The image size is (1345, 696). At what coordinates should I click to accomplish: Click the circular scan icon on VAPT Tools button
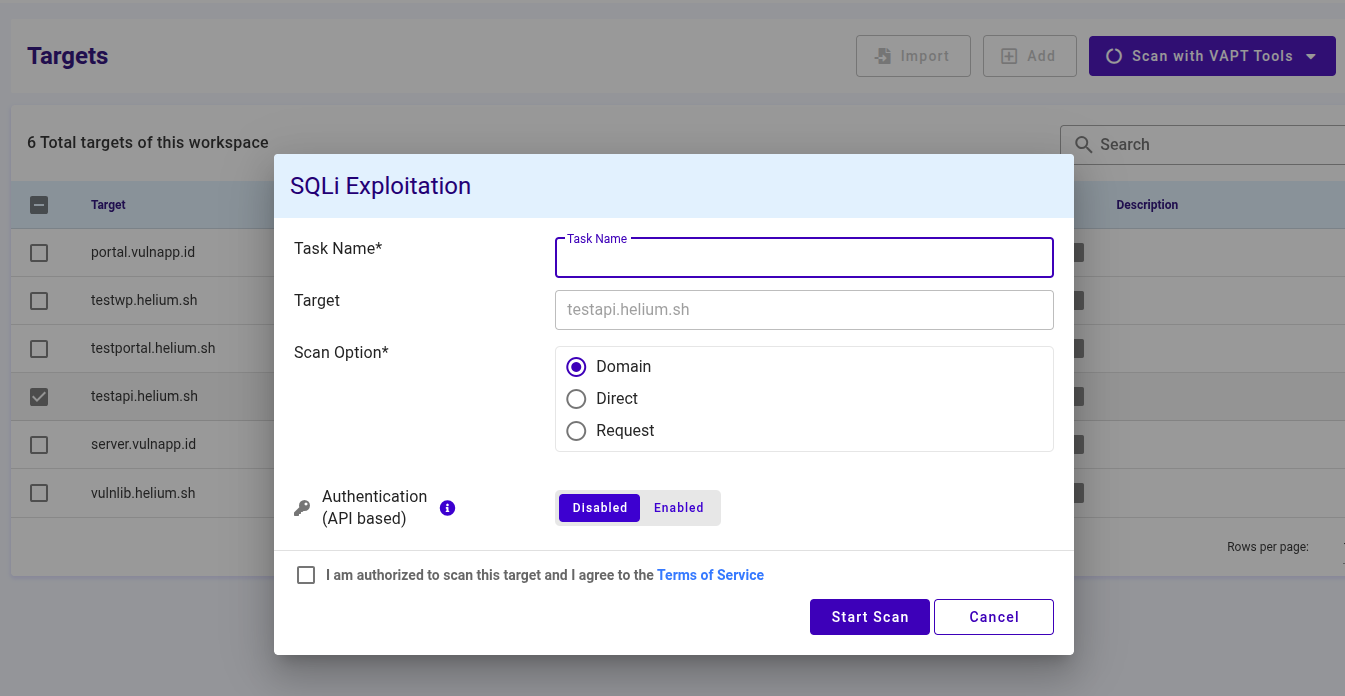(1114, 56)
